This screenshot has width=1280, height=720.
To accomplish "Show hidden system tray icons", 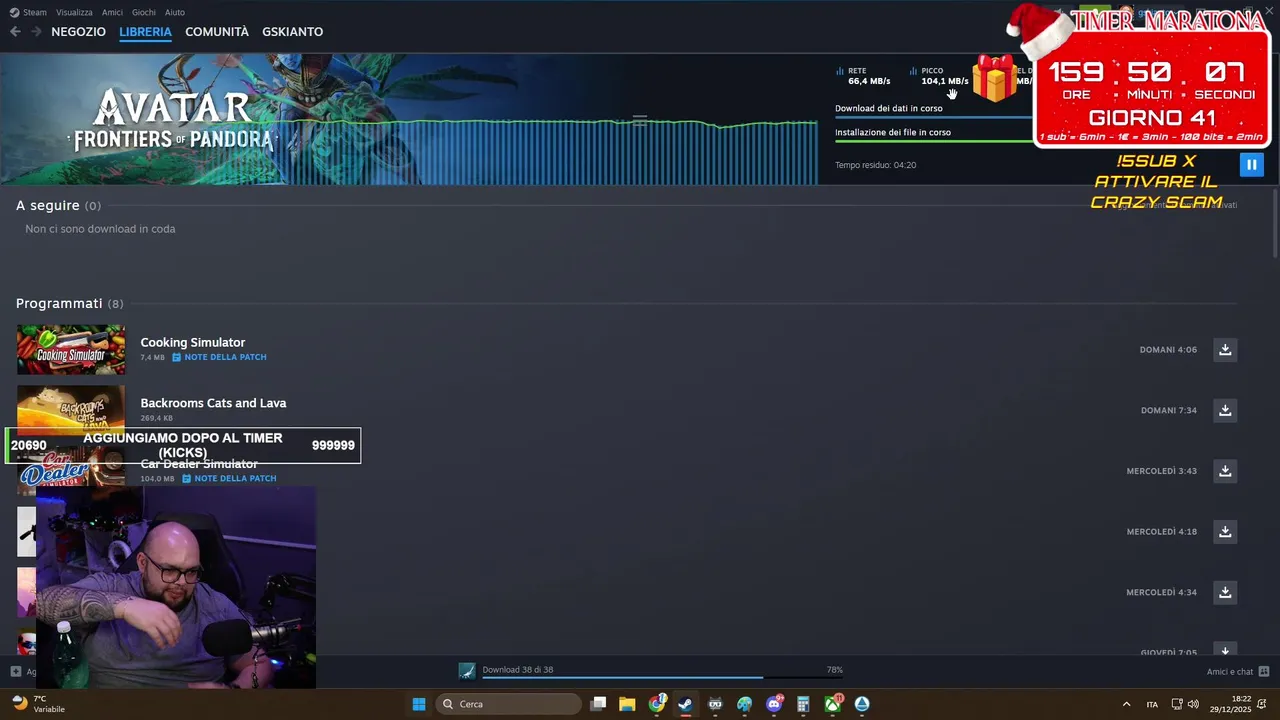I will 1126,704.
